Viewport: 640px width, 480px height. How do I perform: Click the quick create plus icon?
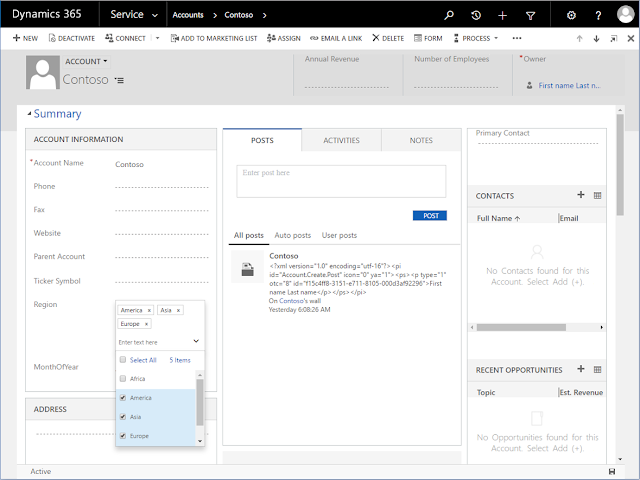click(x=502, y=16)
